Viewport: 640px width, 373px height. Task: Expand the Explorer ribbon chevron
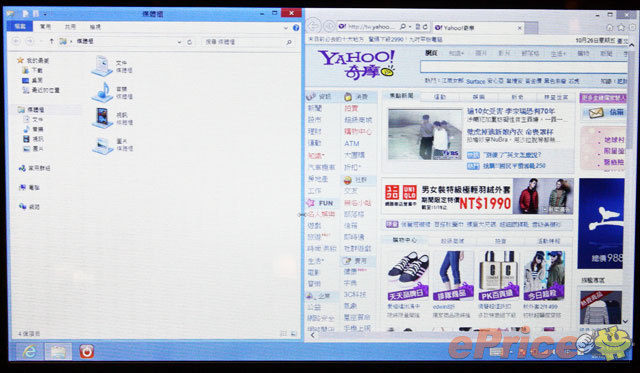[x=286, y=28]
